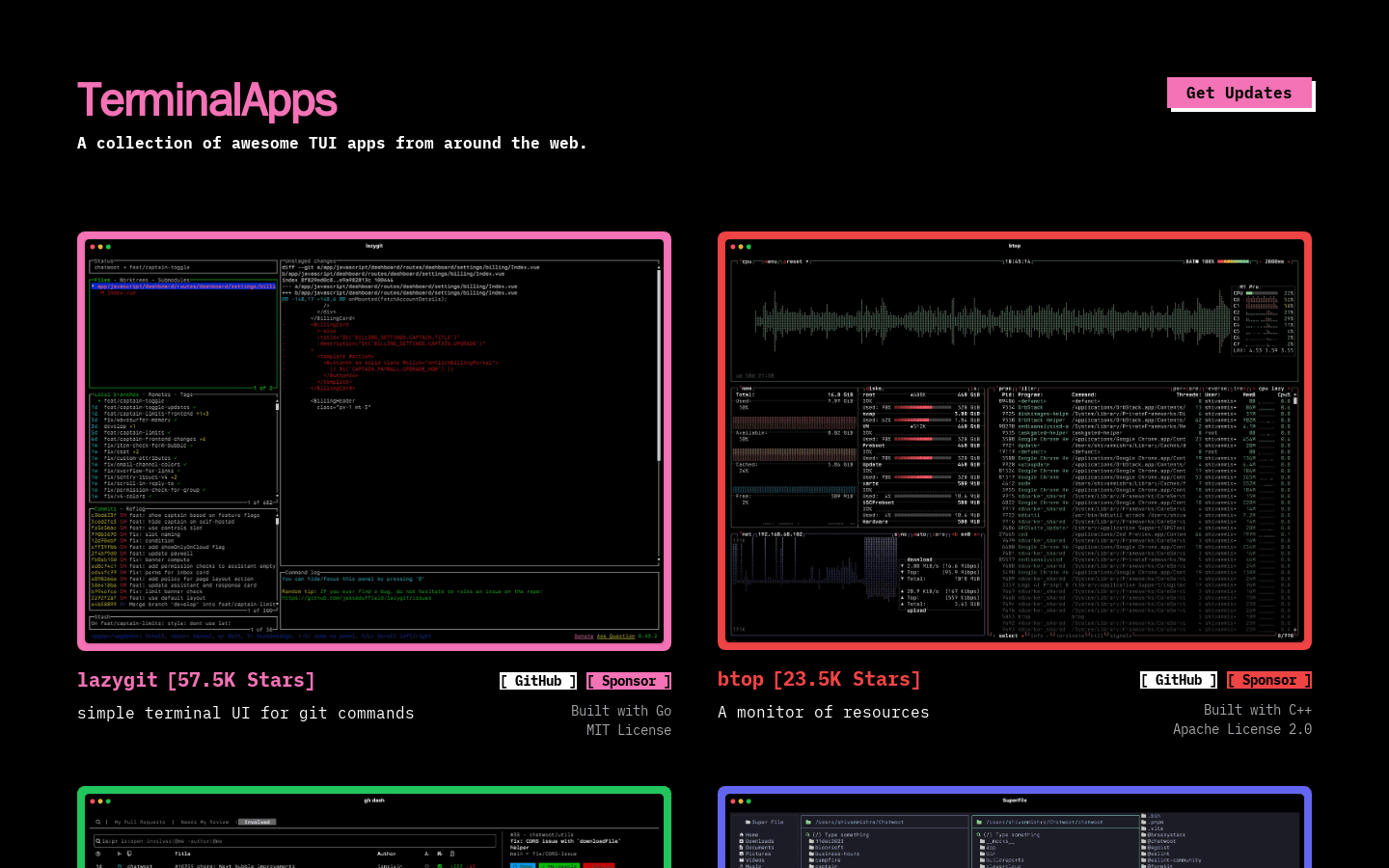Toggle the cpu panel label in btop
1389x868 pixels.
click(x=746, y=261)
